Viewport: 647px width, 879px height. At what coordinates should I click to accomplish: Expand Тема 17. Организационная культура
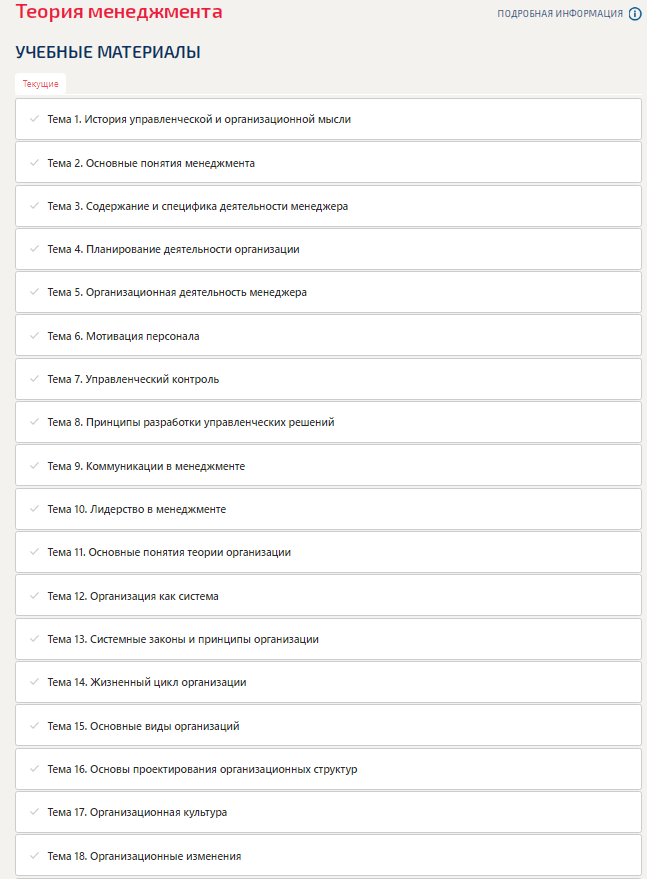coord(328,812)
